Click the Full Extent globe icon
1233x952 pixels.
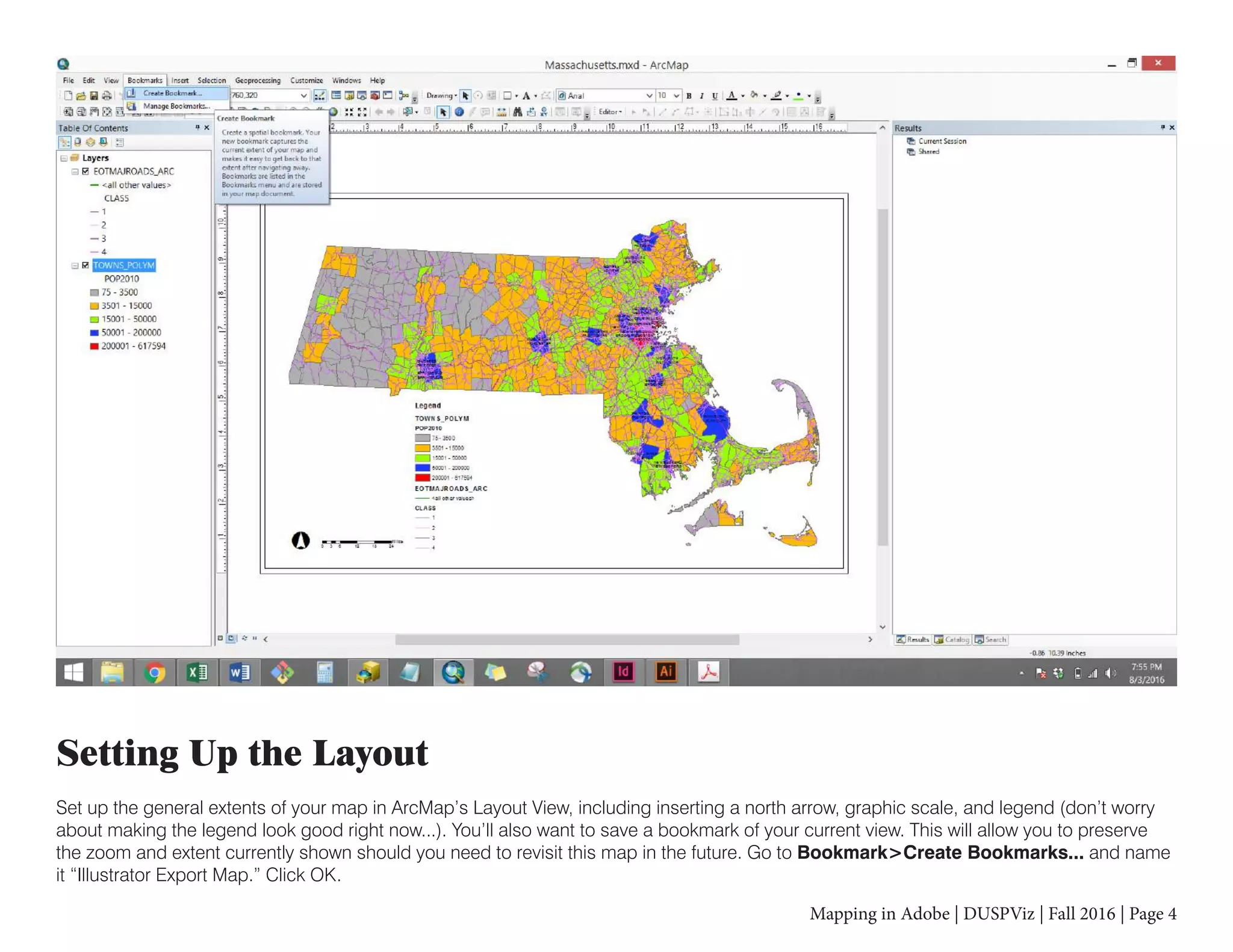coord(333,112)
